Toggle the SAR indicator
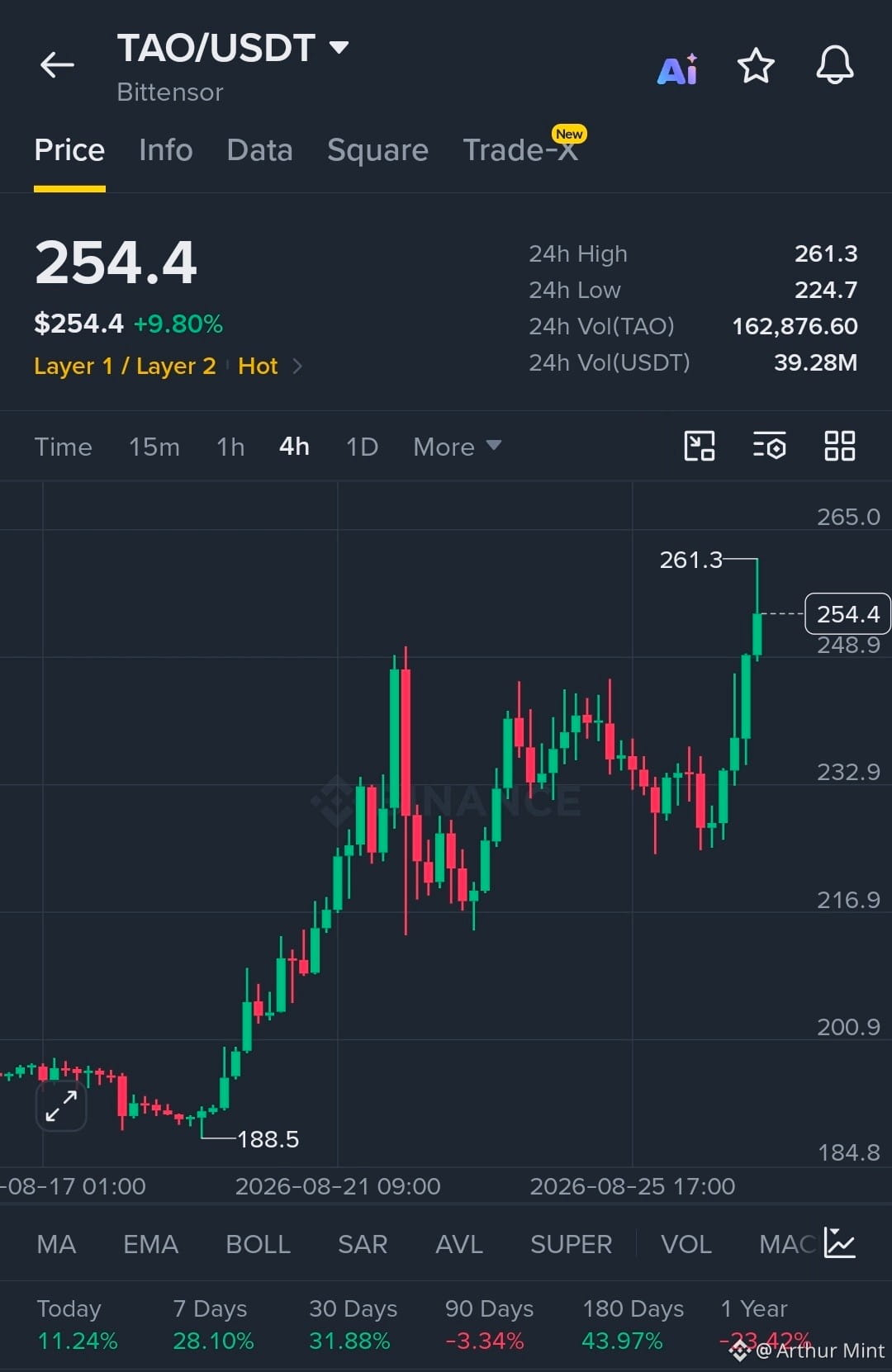 click(363, 1244)
